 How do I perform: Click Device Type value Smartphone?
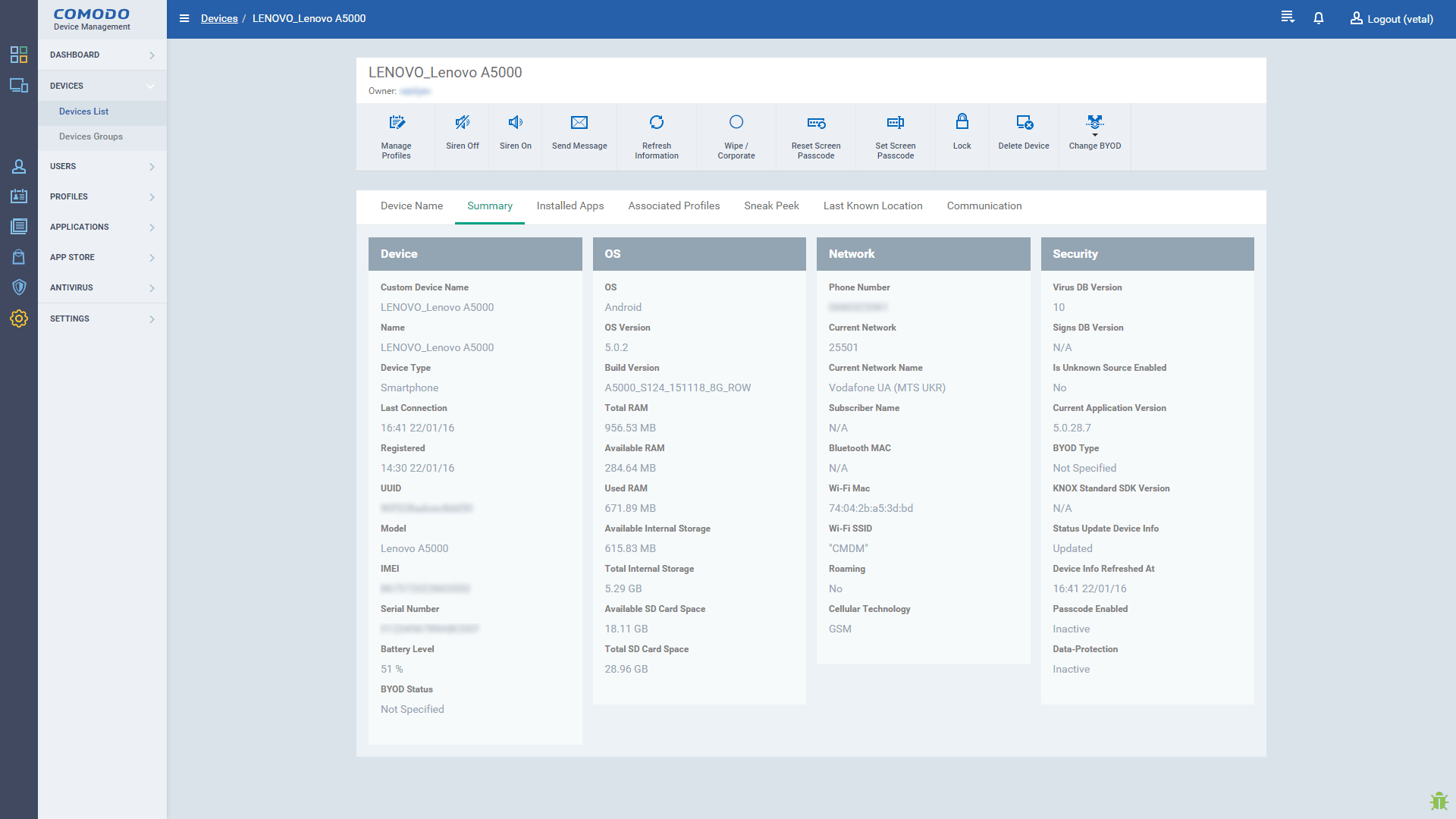409,388
